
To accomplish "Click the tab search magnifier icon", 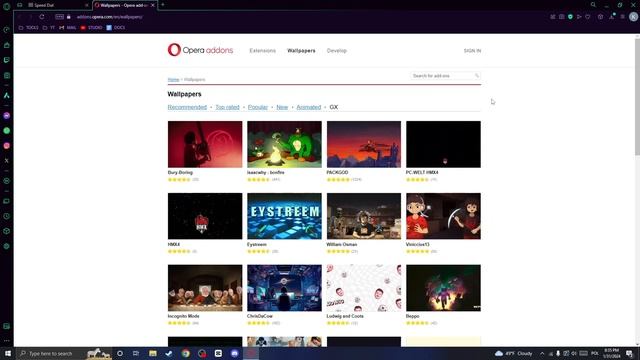I will [593, 5].
